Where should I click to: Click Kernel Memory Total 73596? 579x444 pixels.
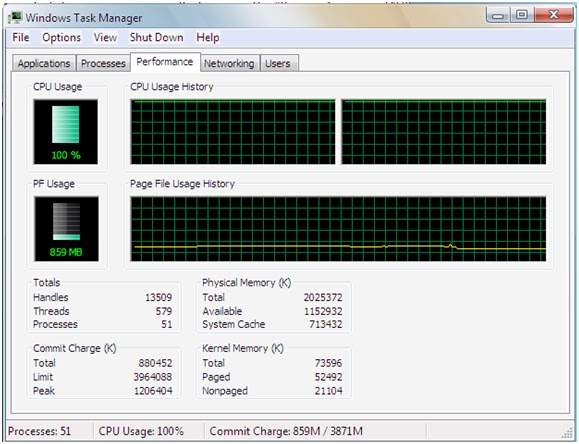pos(328,363)
